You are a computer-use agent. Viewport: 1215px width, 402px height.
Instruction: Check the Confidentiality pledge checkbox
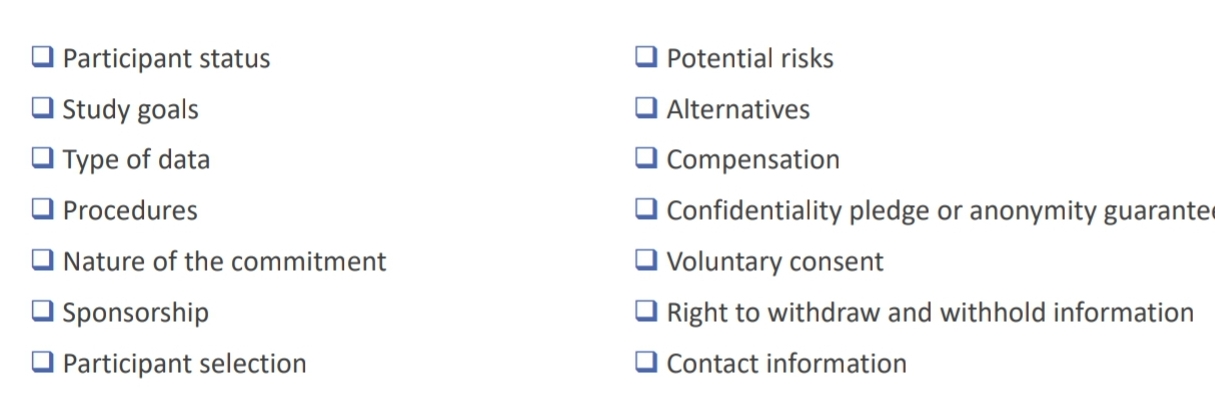647,209
